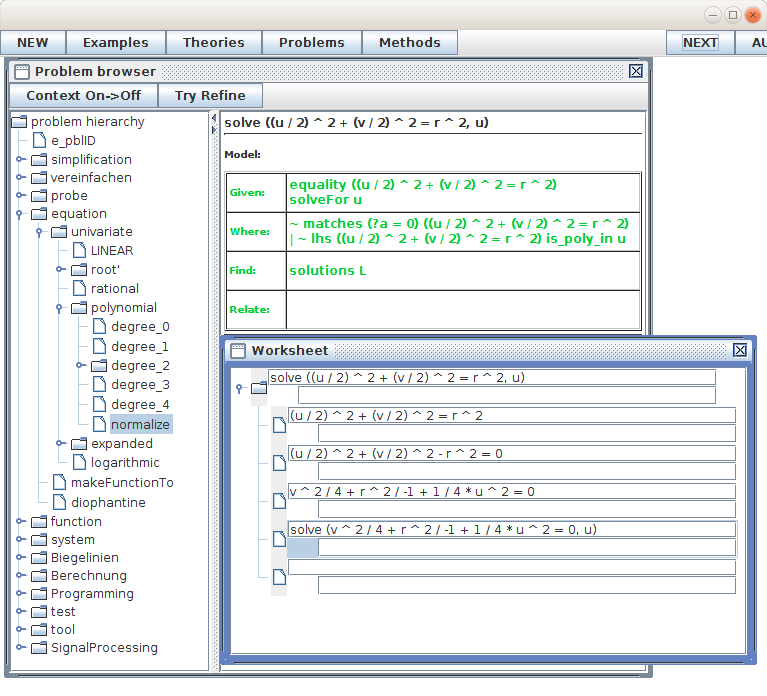Image resolution: width=767 pixels, height=696 pixels.
Task: Collapse the equation folder
Action: point(19,214)
